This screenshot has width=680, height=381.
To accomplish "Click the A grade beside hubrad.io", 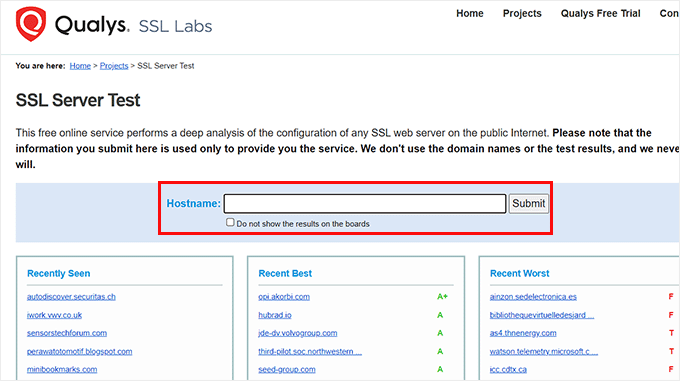I will pos(440,315).
